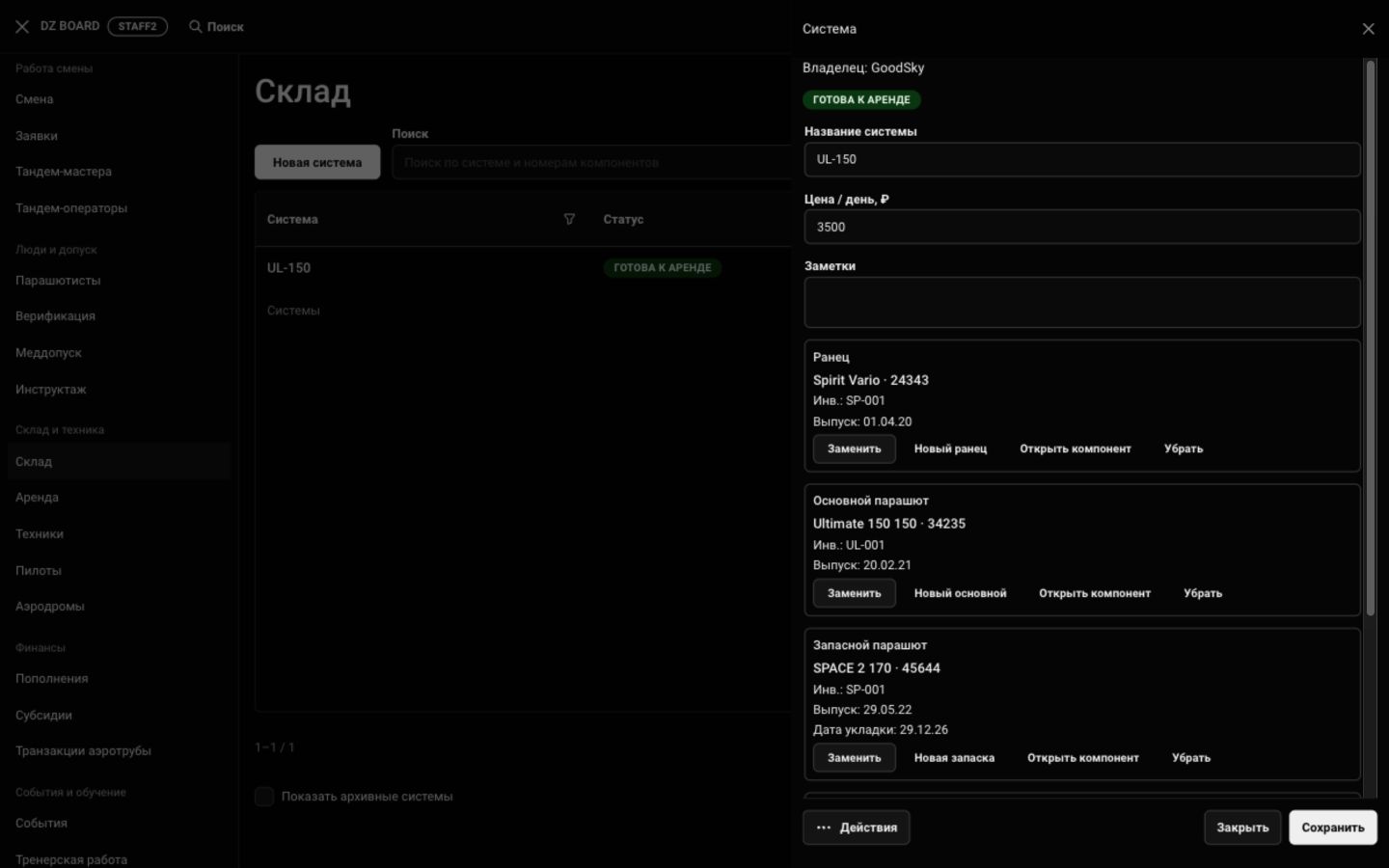Viewport: 1389px width, 868px height.
Task: Open Парашютисты in sidebar
Action: tap(58, 281)
